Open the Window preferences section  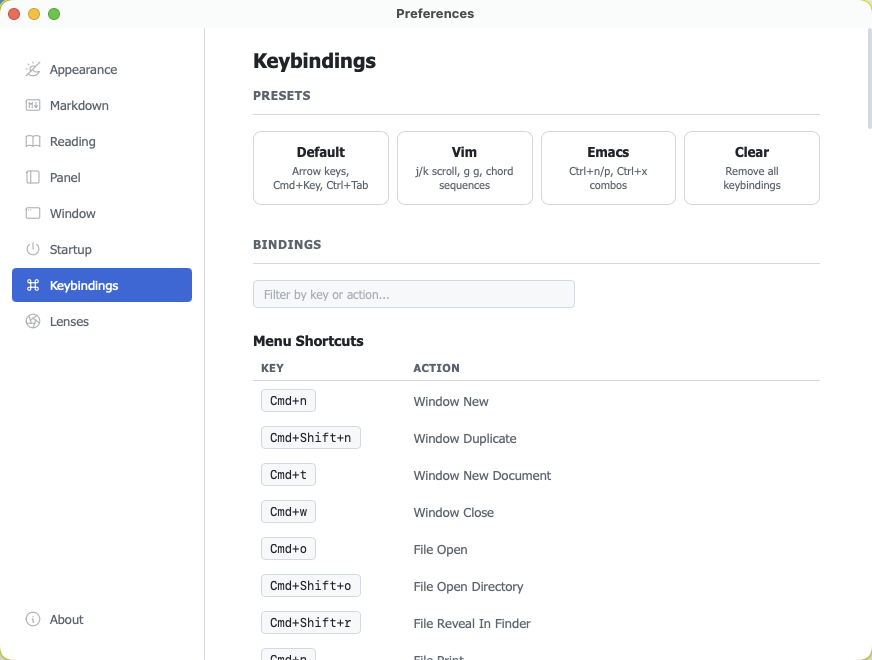tap(102, 214)
